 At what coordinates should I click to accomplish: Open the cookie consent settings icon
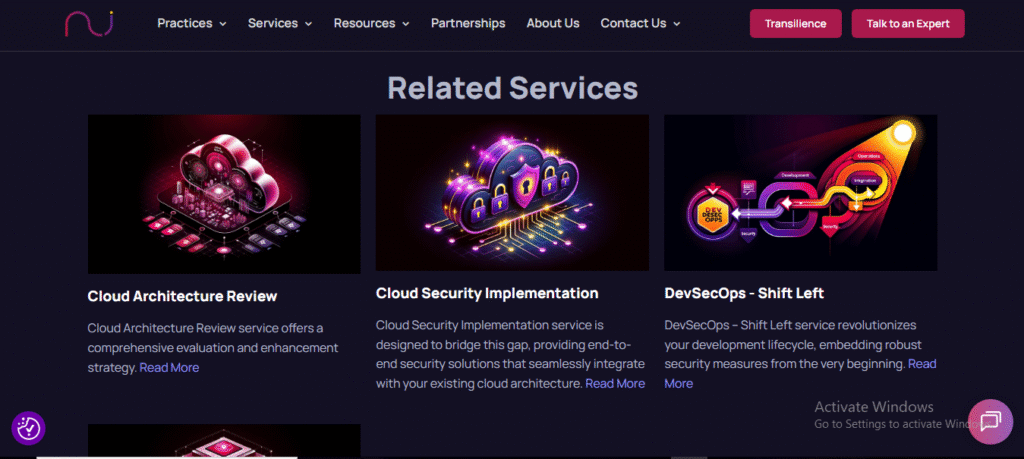28,428
